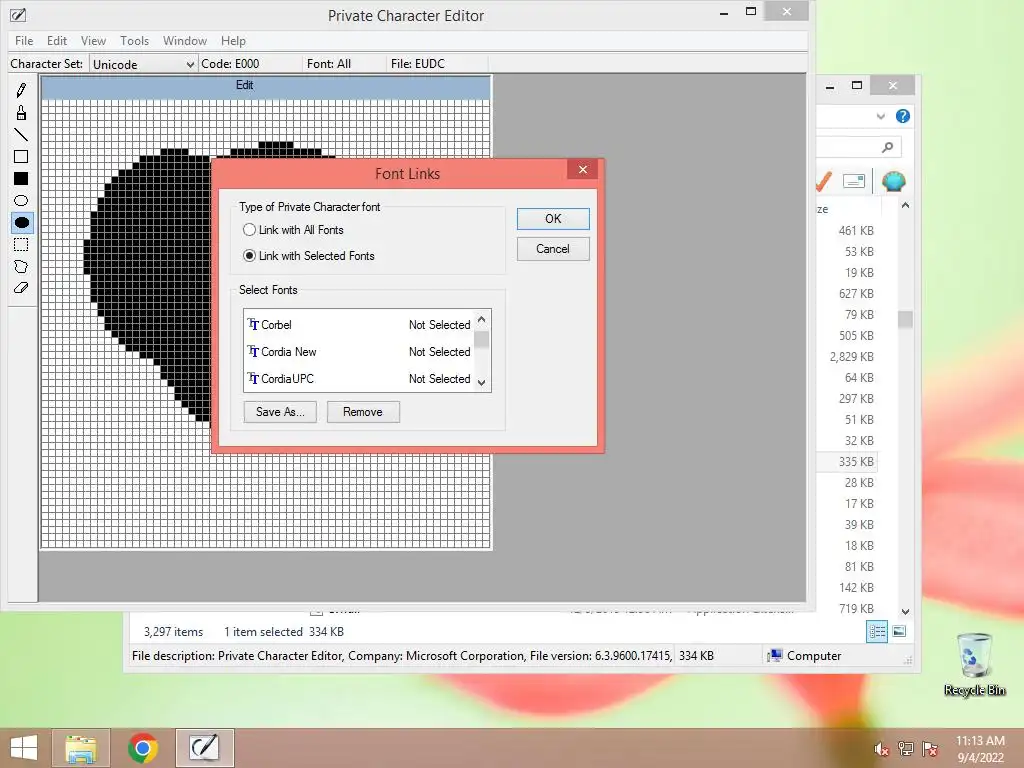This screenshot has height=768, width=1024.
Task: Click the Action Center flag icon
Action: coord(929,749)
